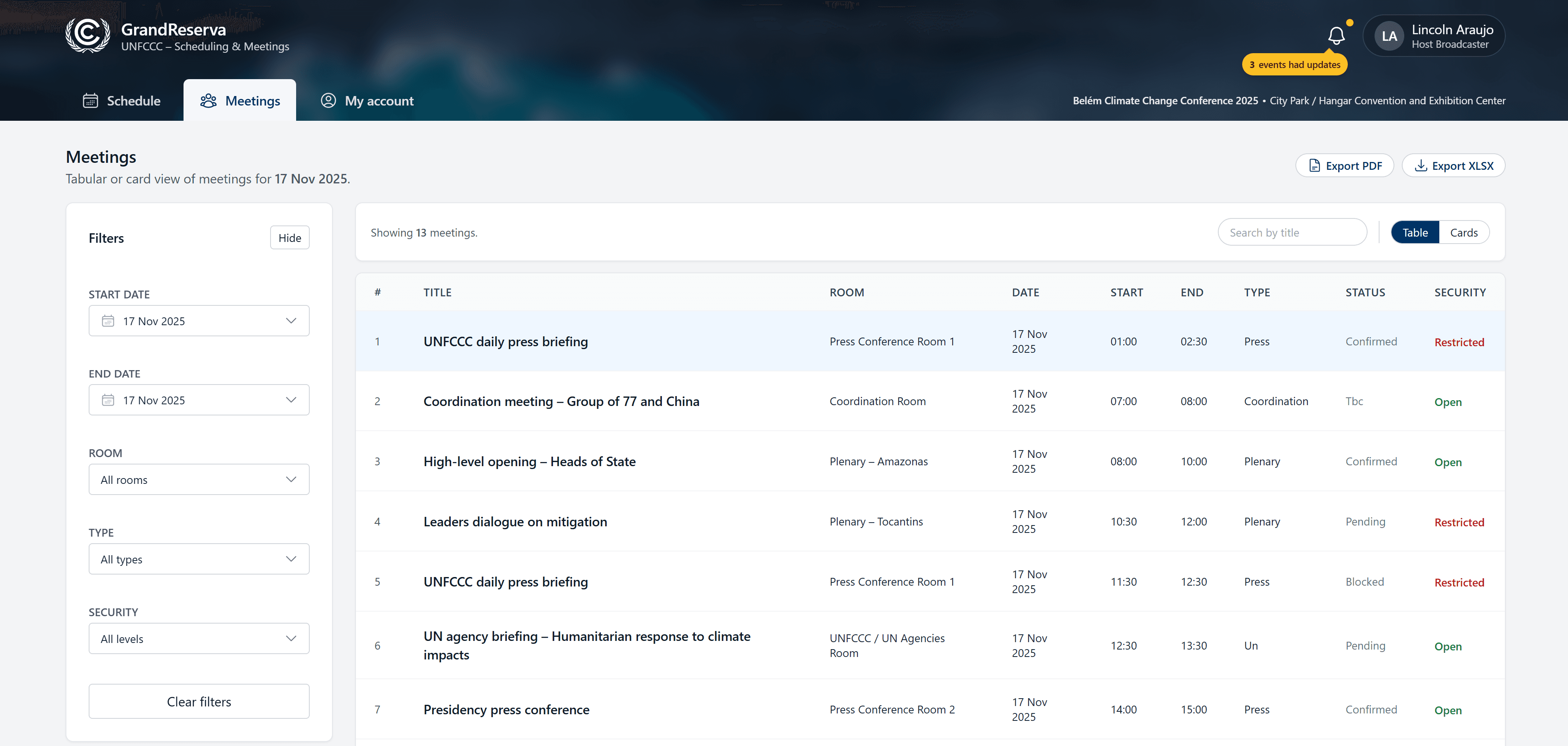Open 'Coordination meeting – Group of 77 and China'
This screenshot has width=1568, height=746.
(x=561, y=401)
